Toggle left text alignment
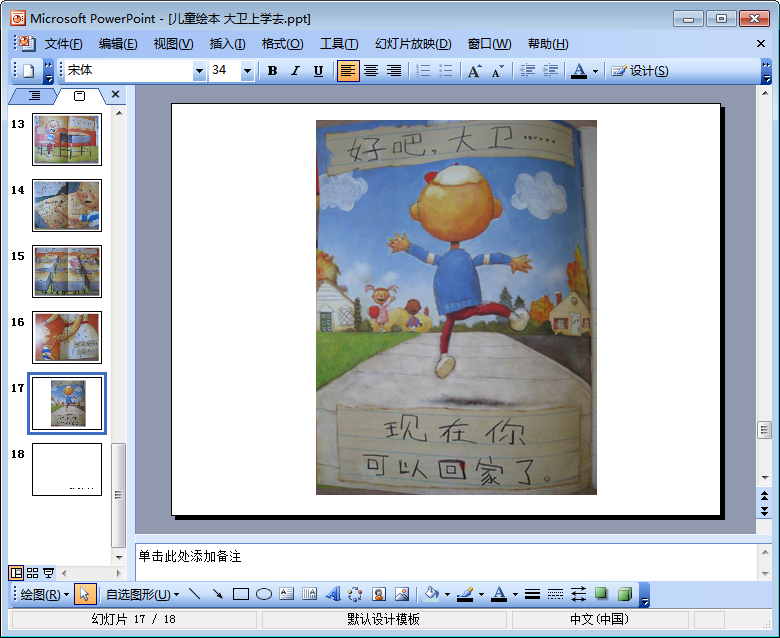Screen dimensions: 780x638 348,71
